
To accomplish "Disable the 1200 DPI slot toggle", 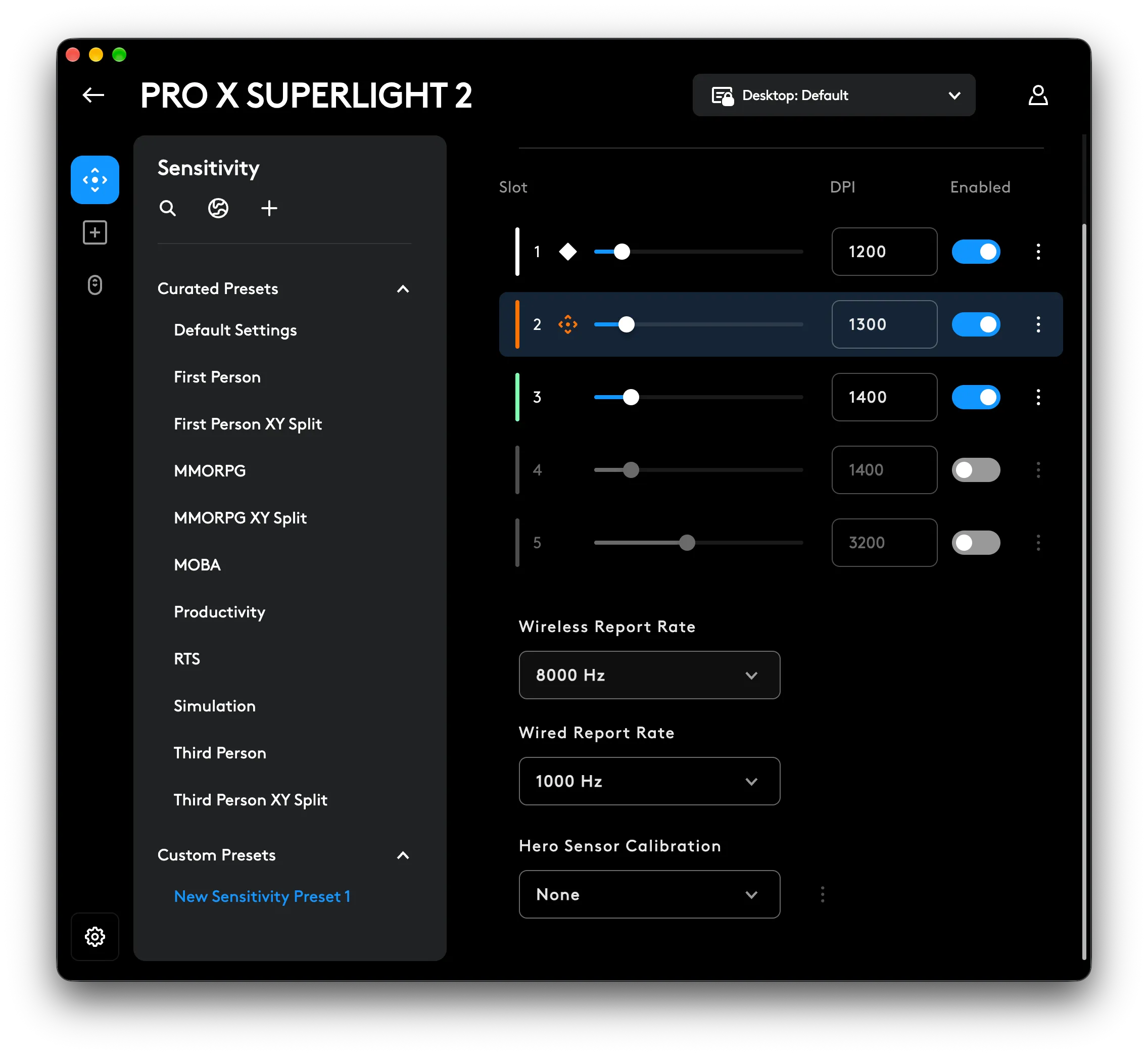I will point(975,252).
